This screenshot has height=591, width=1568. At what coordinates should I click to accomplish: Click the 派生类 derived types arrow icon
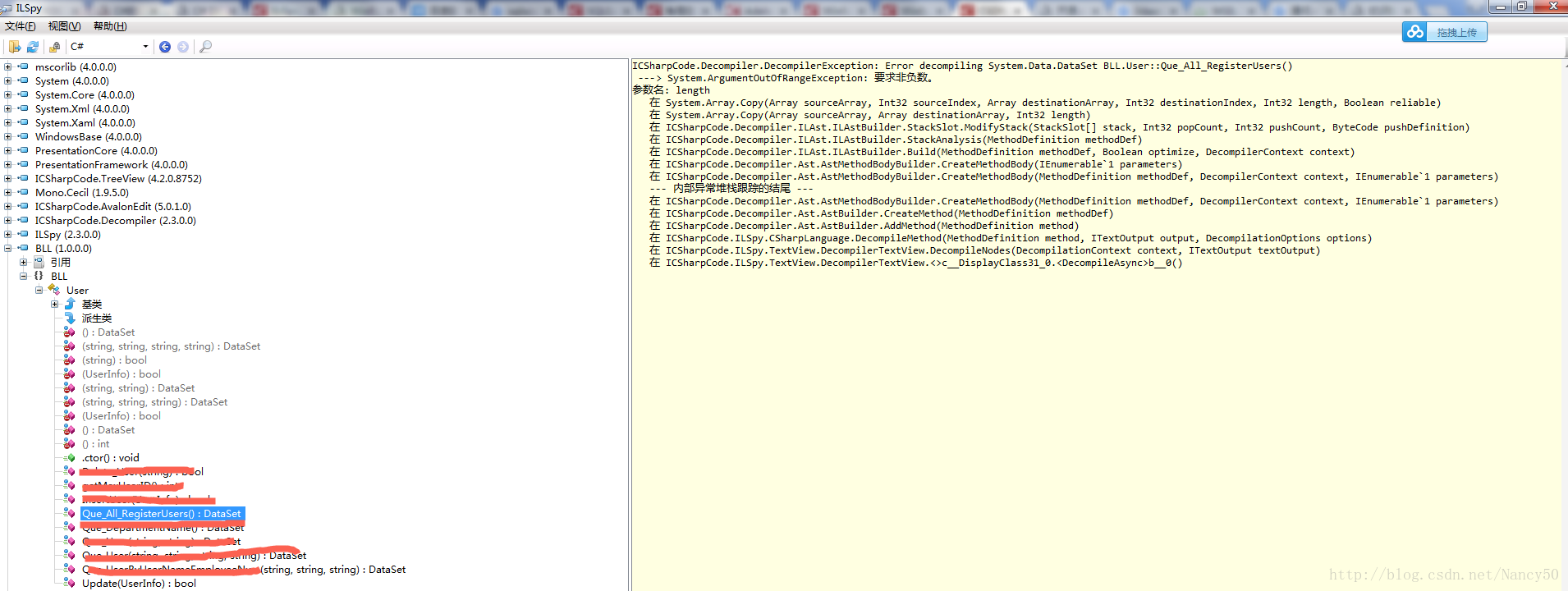coord(70,318)
